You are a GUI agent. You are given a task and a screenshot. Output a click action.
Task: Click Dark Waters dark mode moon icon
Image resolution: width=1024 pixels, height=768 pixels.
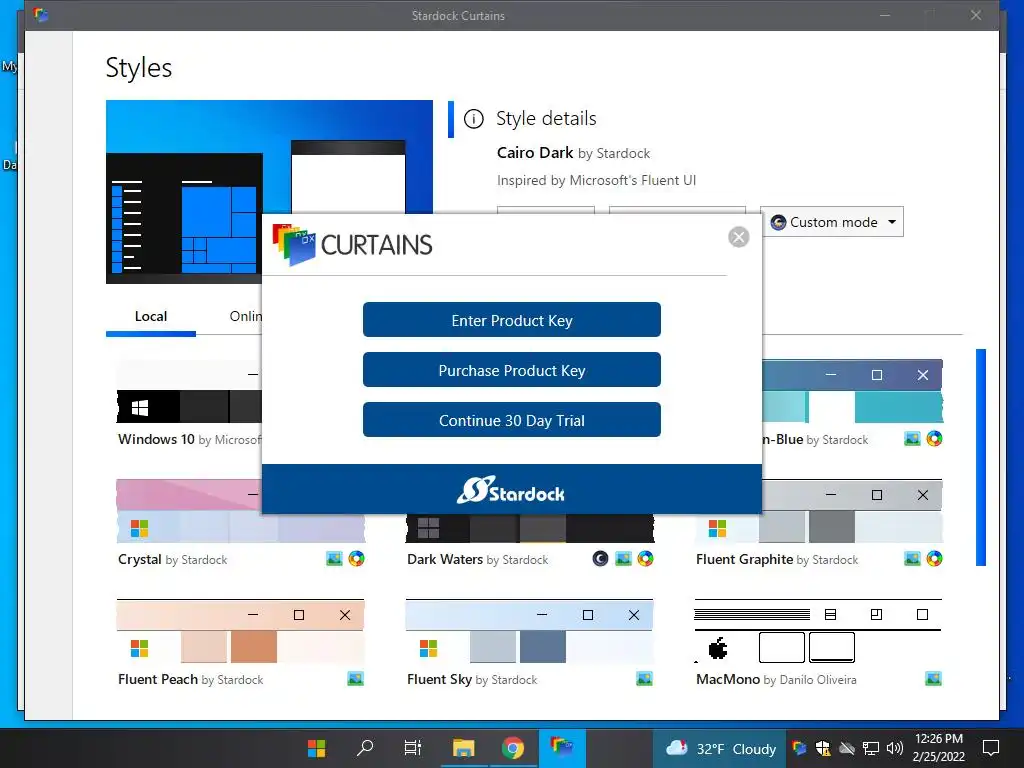(x=600, y=559)
